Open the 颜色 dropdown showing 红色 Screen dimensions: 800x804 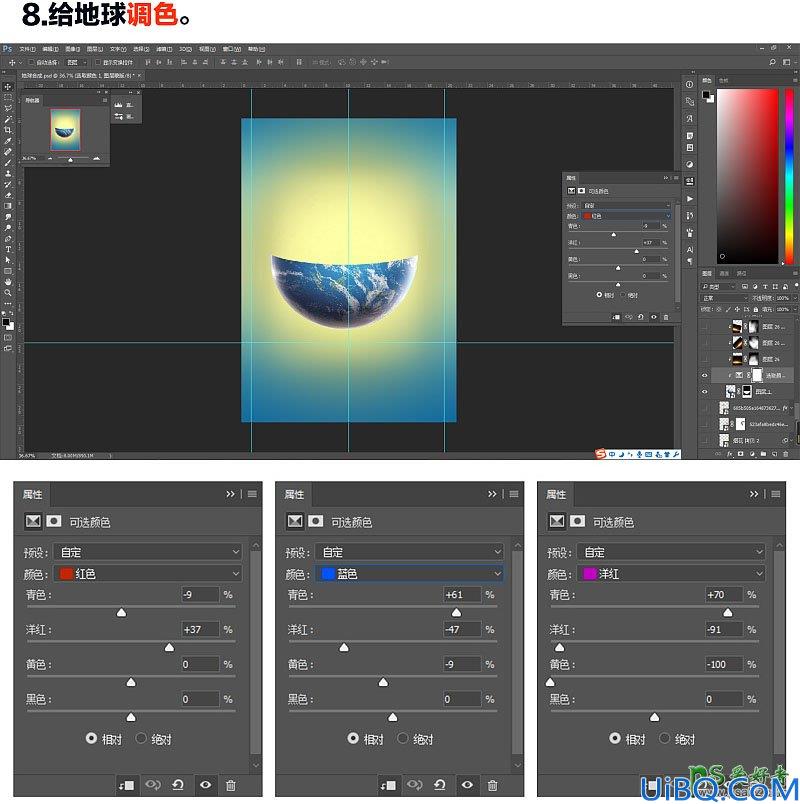point(148,573)
